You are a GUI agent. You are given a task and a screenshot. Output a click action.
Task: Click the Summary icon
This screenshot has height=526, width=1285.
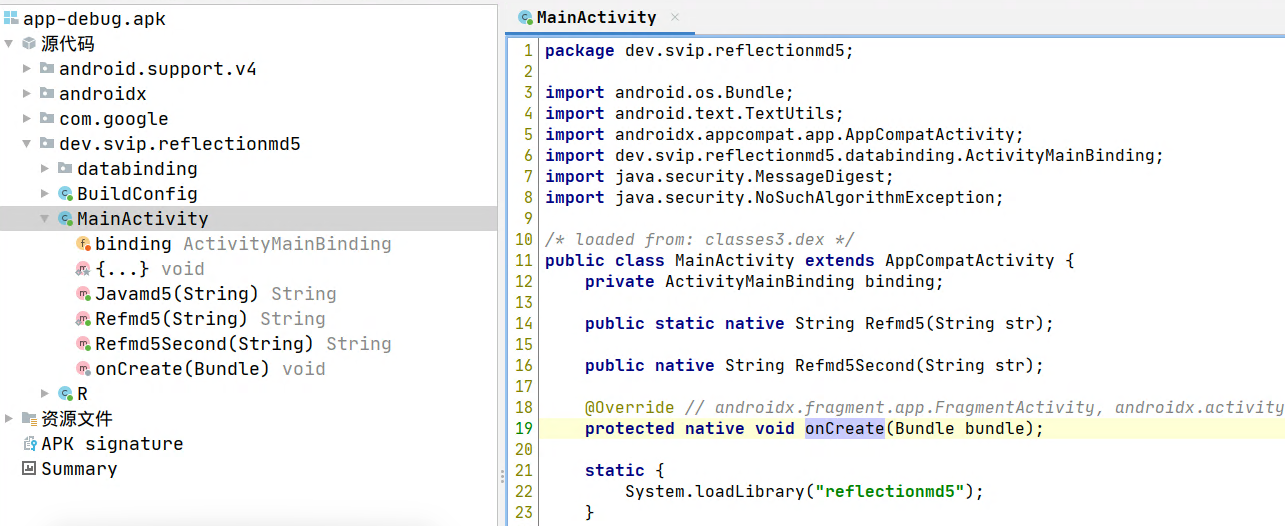coord(29,469)
